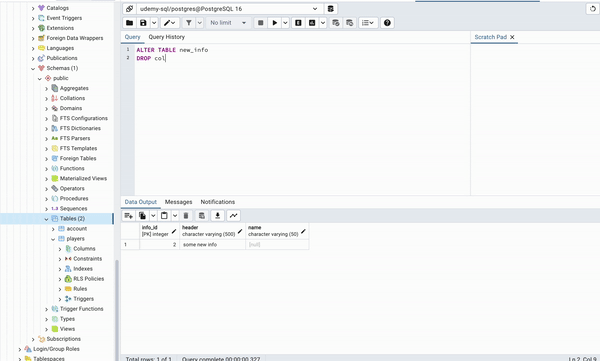
Task: Click the Execute query play icon
Action: 274,23
